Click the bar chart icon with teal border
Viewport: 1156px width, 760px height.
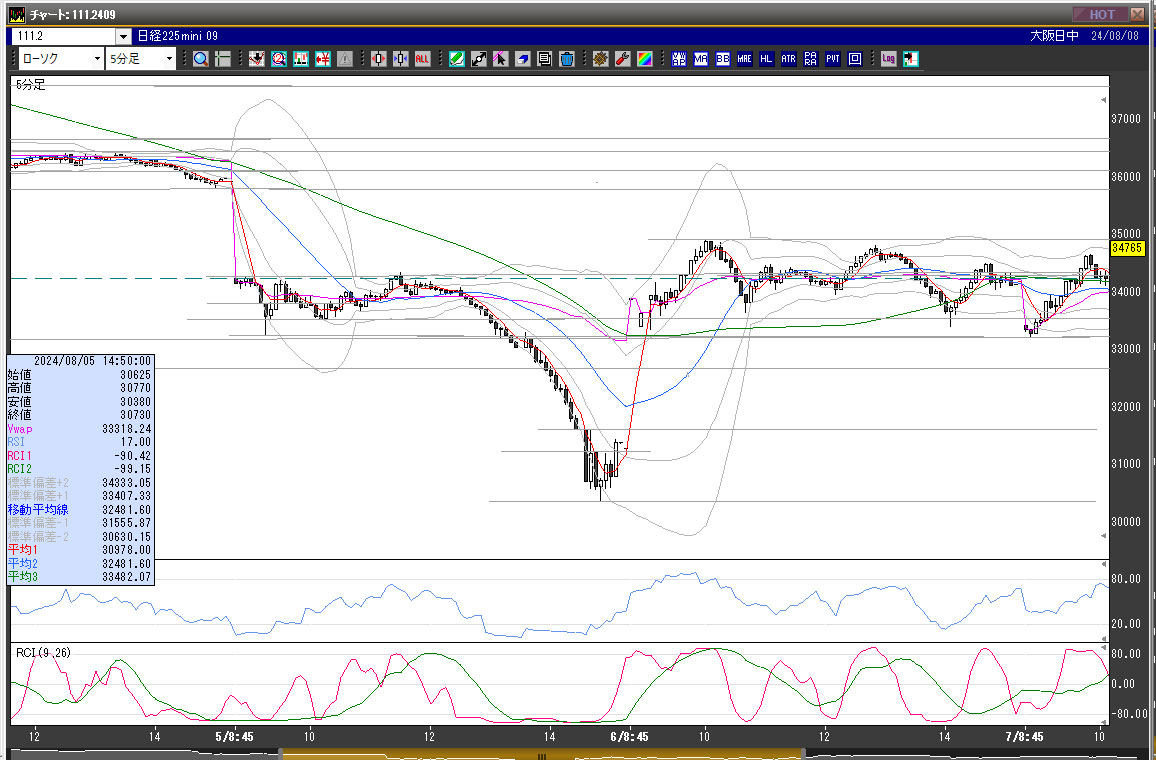301,59
